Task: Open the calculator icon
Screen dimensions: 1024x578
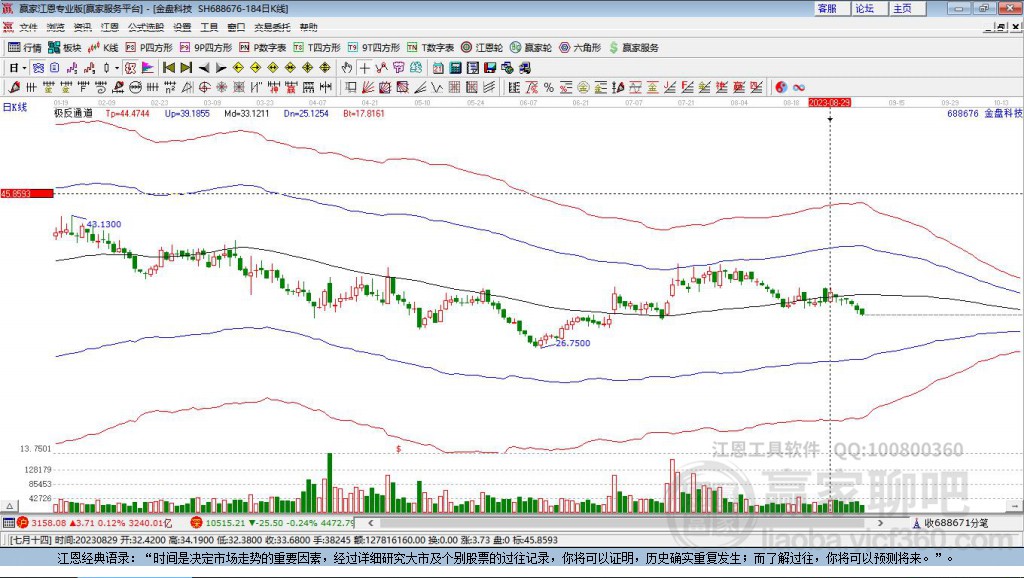Action: (x=455, y=68)
